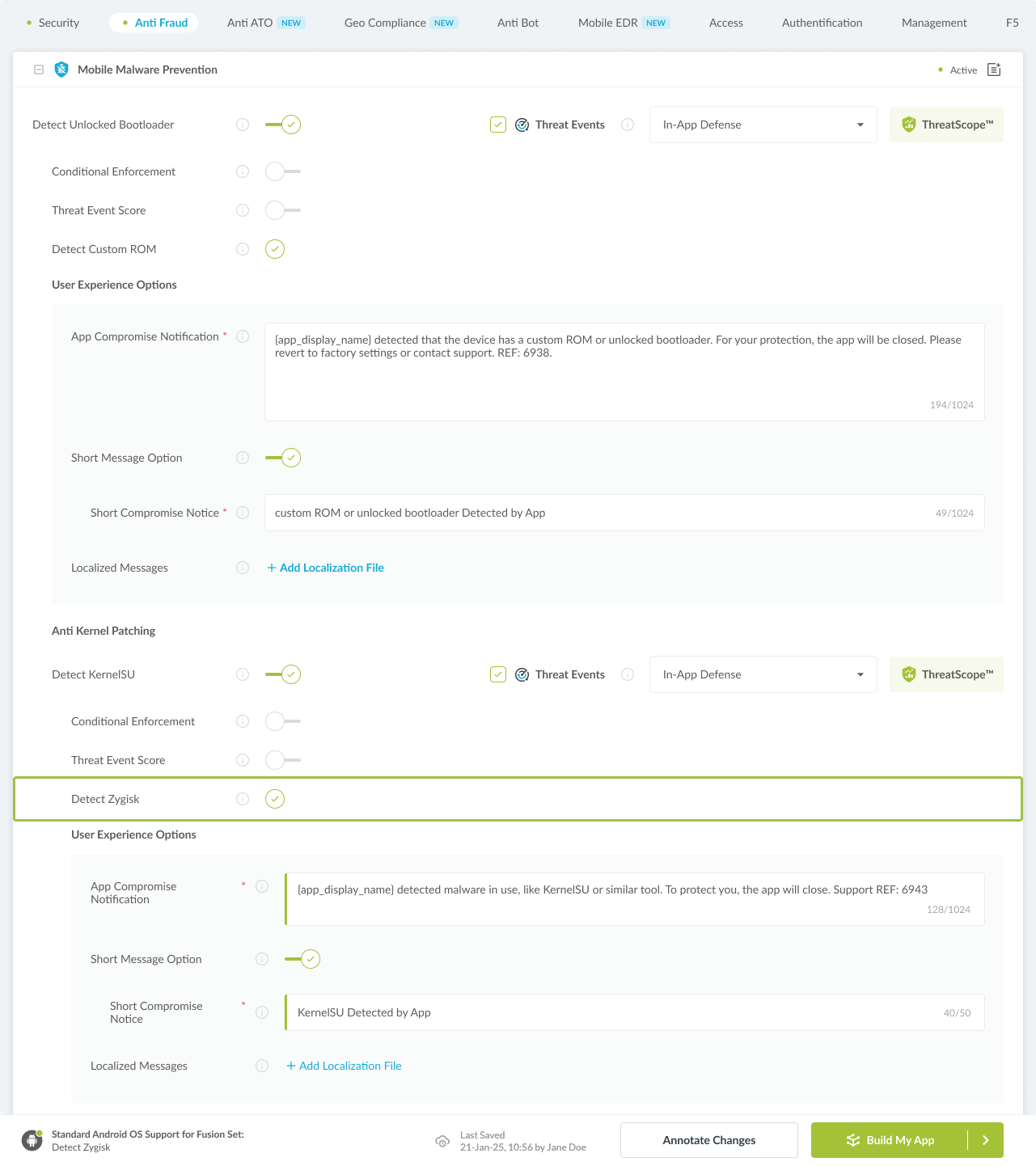Uncheck Threat Events checkbox for Detect KernelSU

pos(498,674)
